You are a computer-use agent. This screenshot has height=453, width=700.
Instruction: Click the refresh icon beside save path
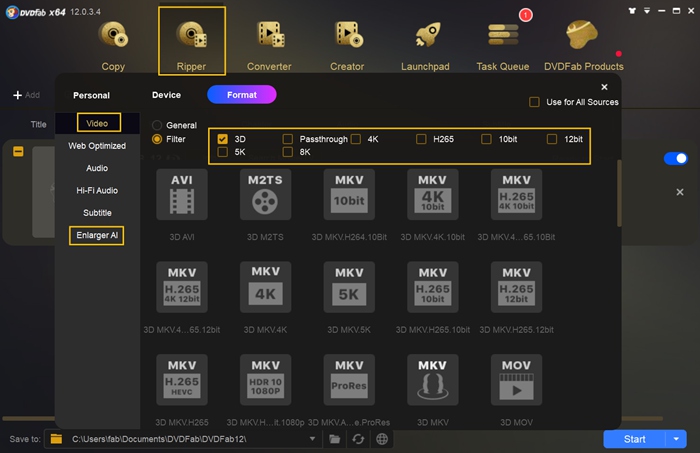(x=358, y=439)
